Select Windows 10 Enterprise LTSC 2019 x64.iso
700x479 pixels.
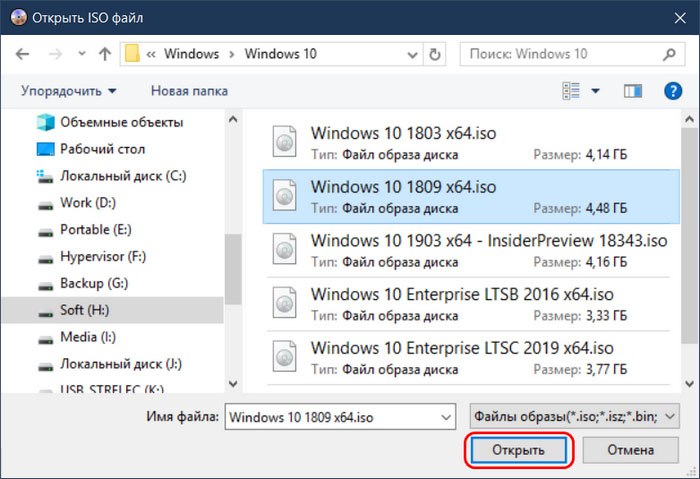pos(471,358)
